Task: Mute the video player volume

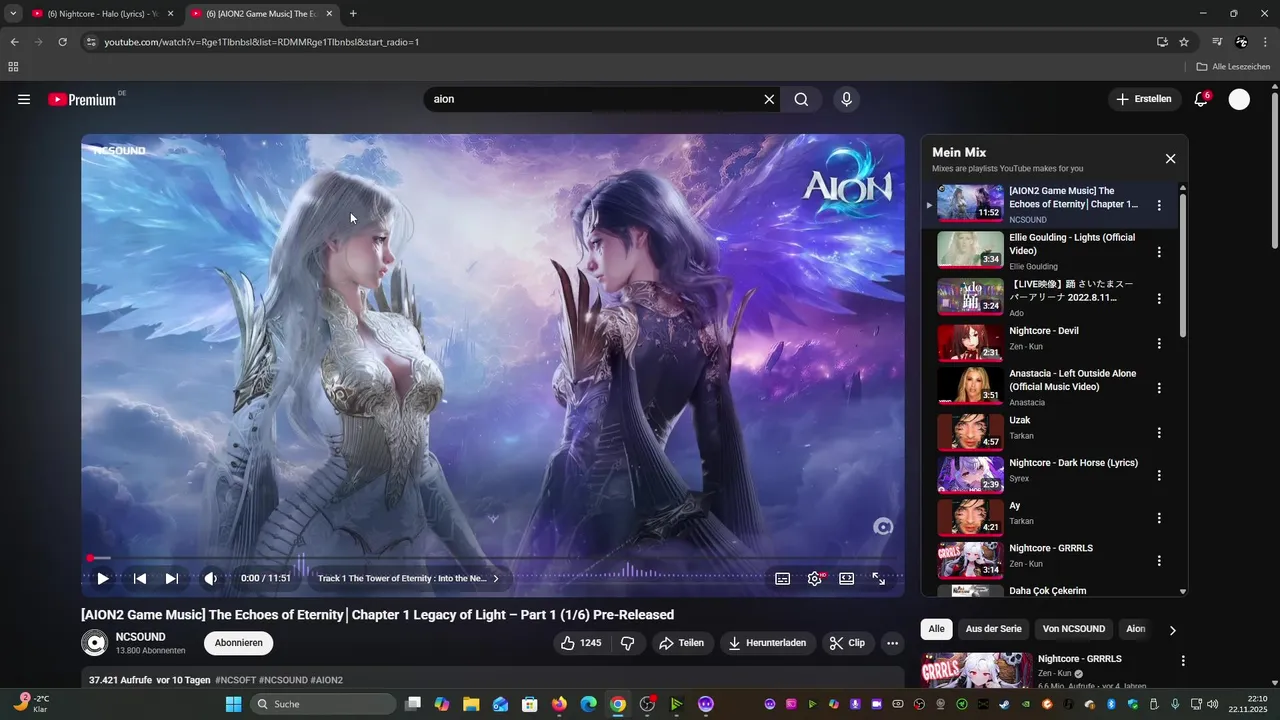Action: [210, 578]
